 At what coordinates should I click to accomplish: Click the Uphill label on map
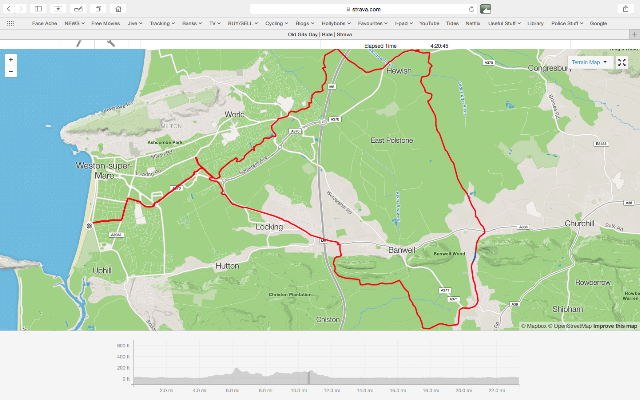102,270
